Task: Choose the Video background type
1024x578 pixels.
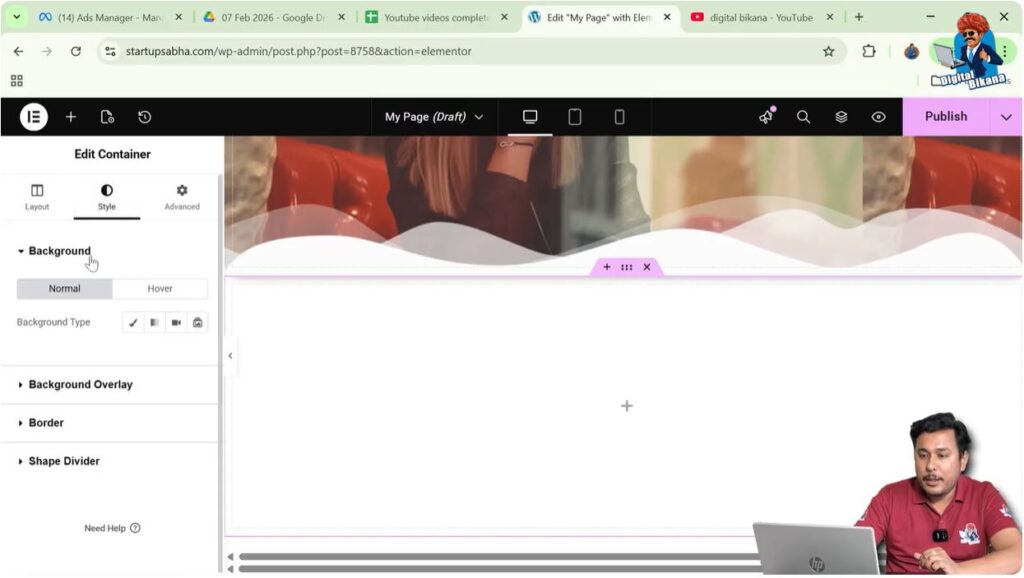Action: (176, 322)
